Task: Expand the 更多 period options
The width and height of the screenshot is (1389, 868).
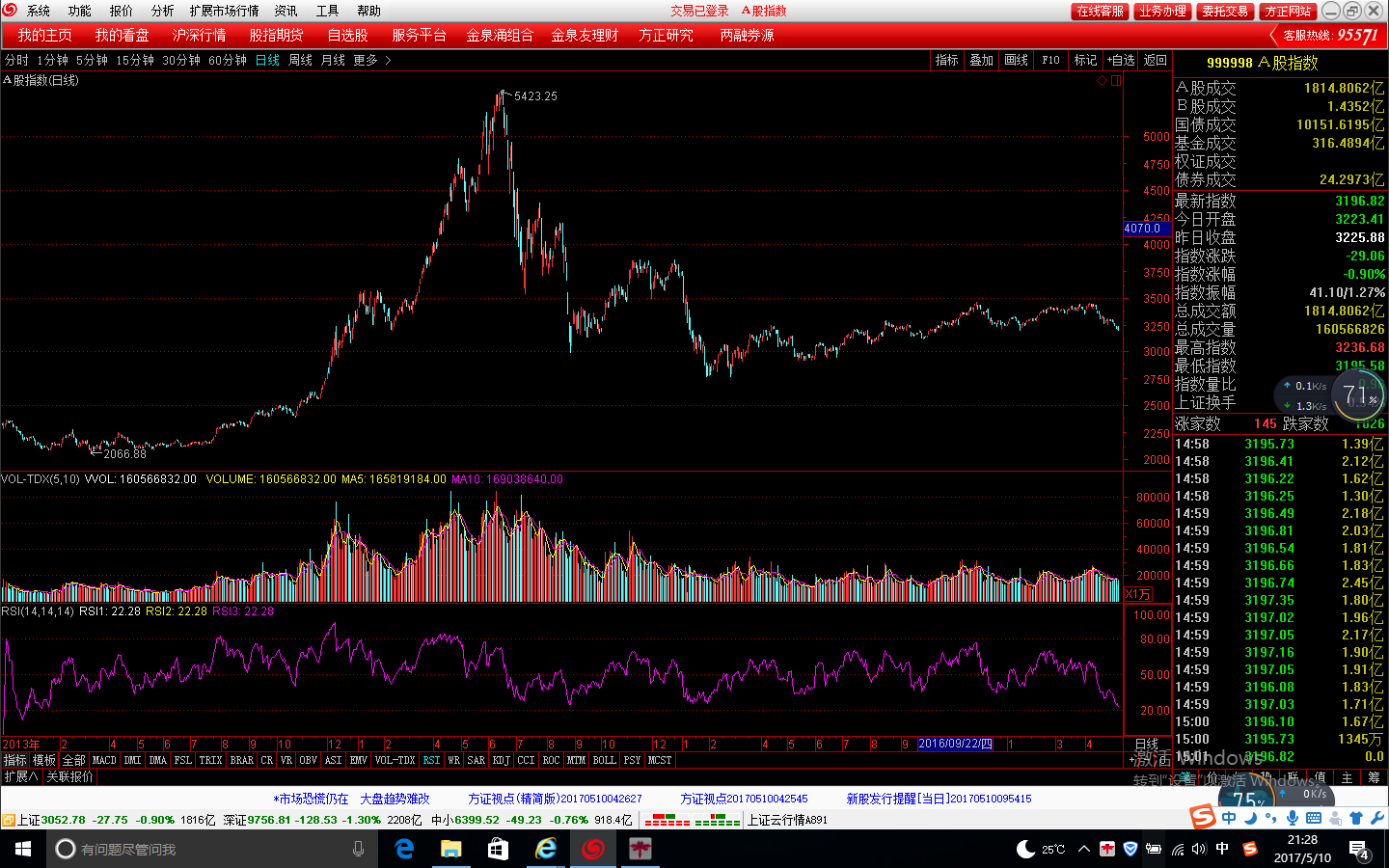Action: pyautogui.click(x=371, y=60)
